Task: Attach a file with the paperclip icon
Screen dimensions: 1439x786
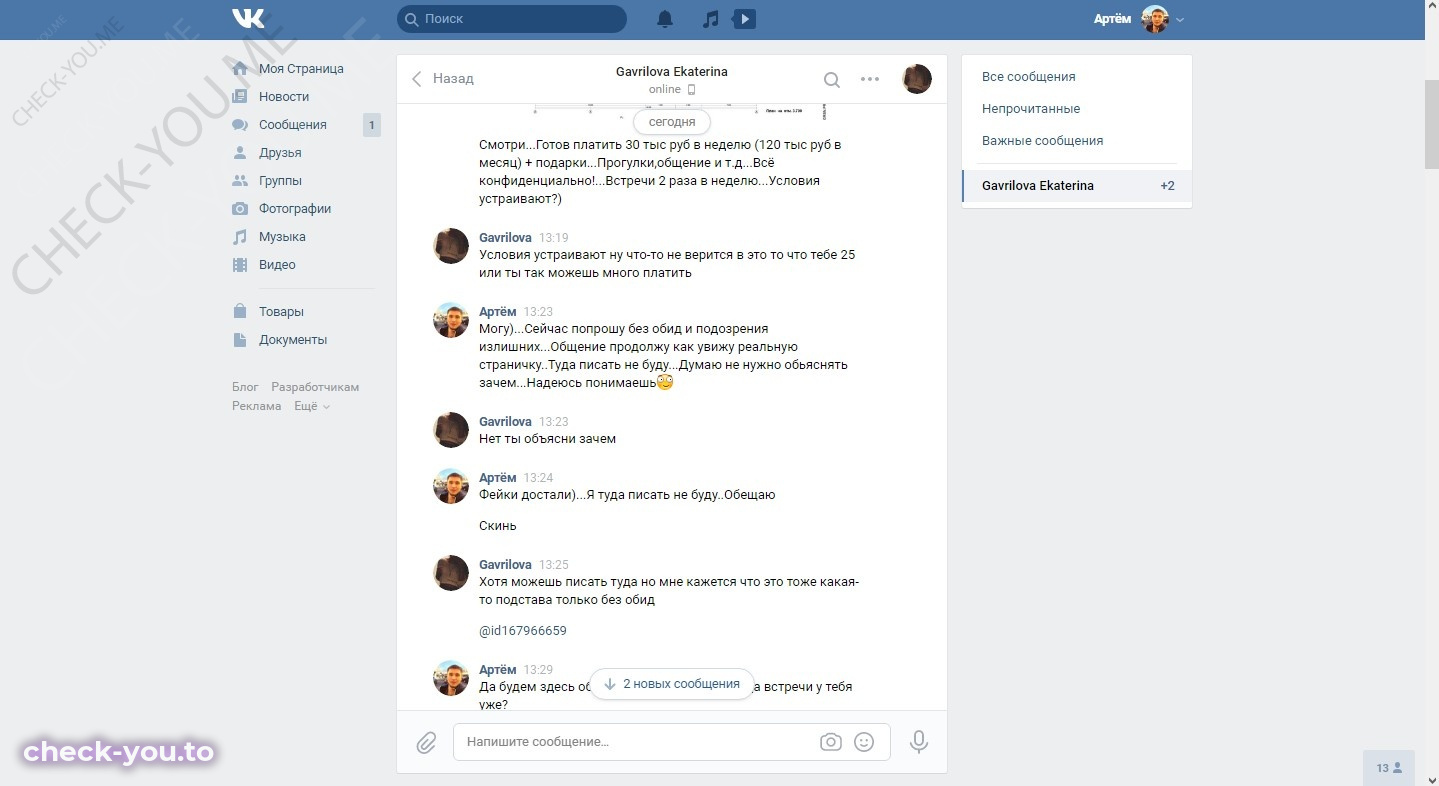Action: coord(426,743)
